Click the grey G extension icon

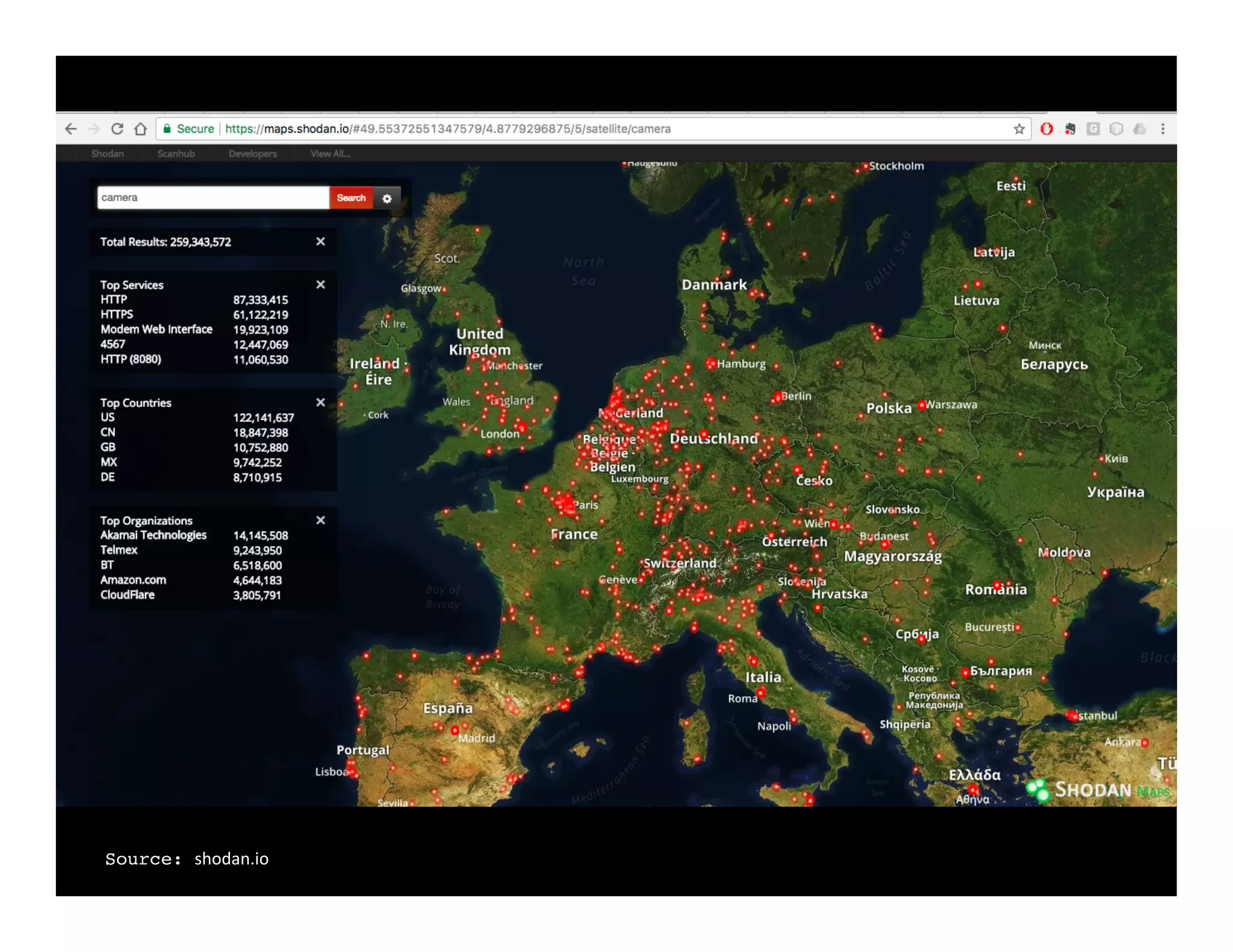coord(1093,129)
